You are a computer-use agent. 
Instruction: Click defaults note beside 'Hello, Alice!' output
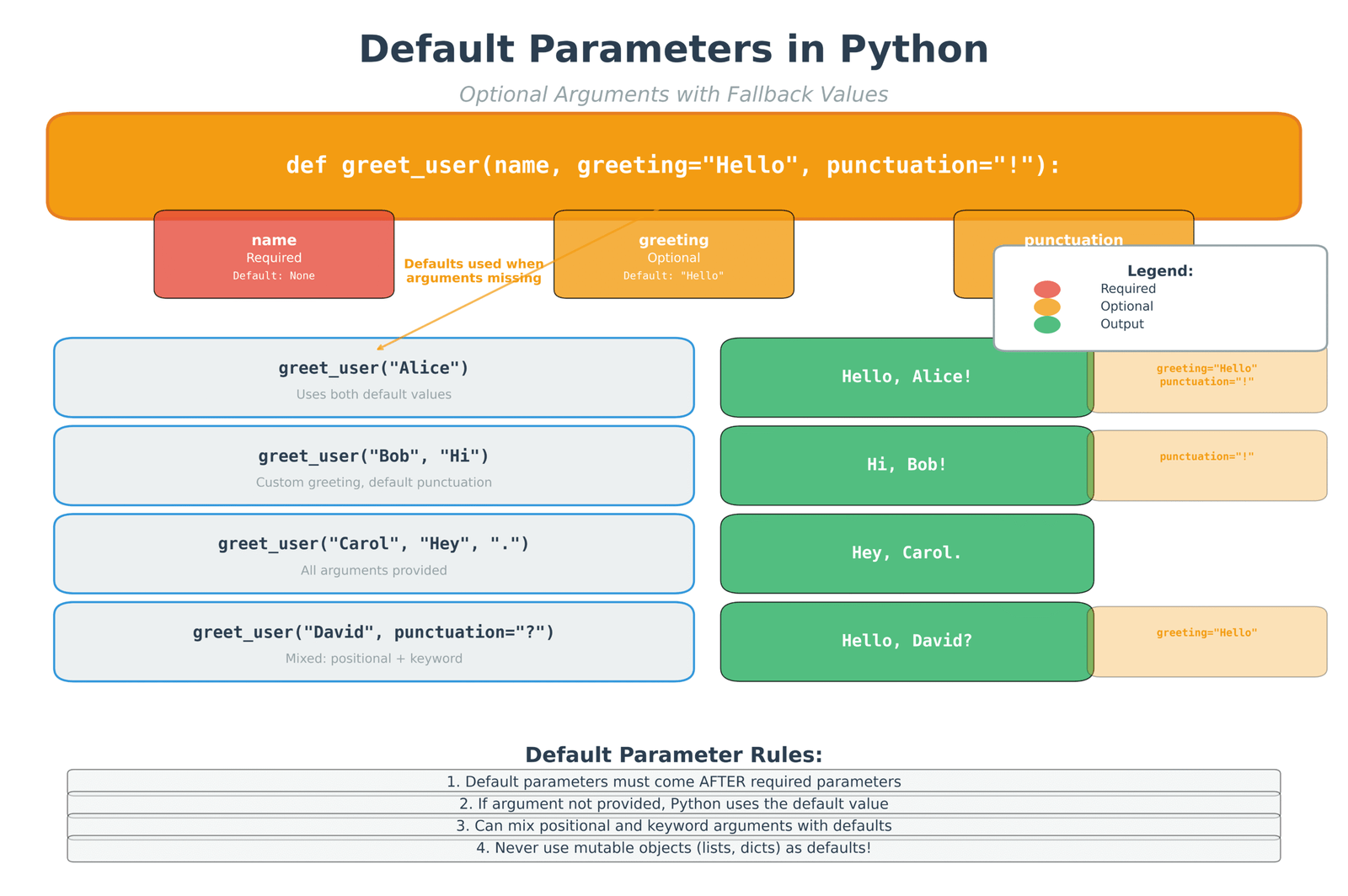(x=1207, y=377)
